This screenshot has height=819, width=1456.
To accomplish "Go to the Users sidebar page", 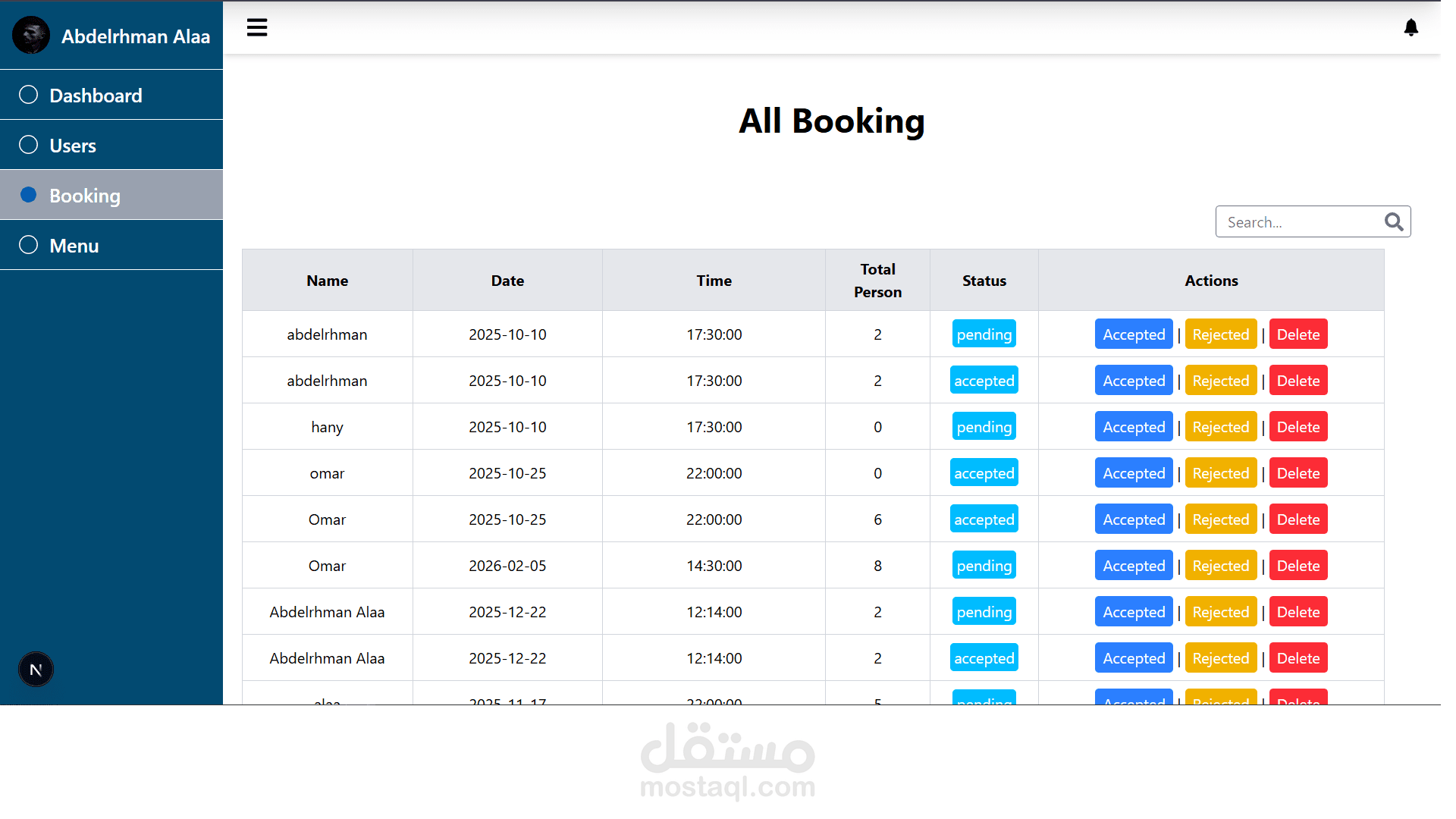I will coord(73,146).
